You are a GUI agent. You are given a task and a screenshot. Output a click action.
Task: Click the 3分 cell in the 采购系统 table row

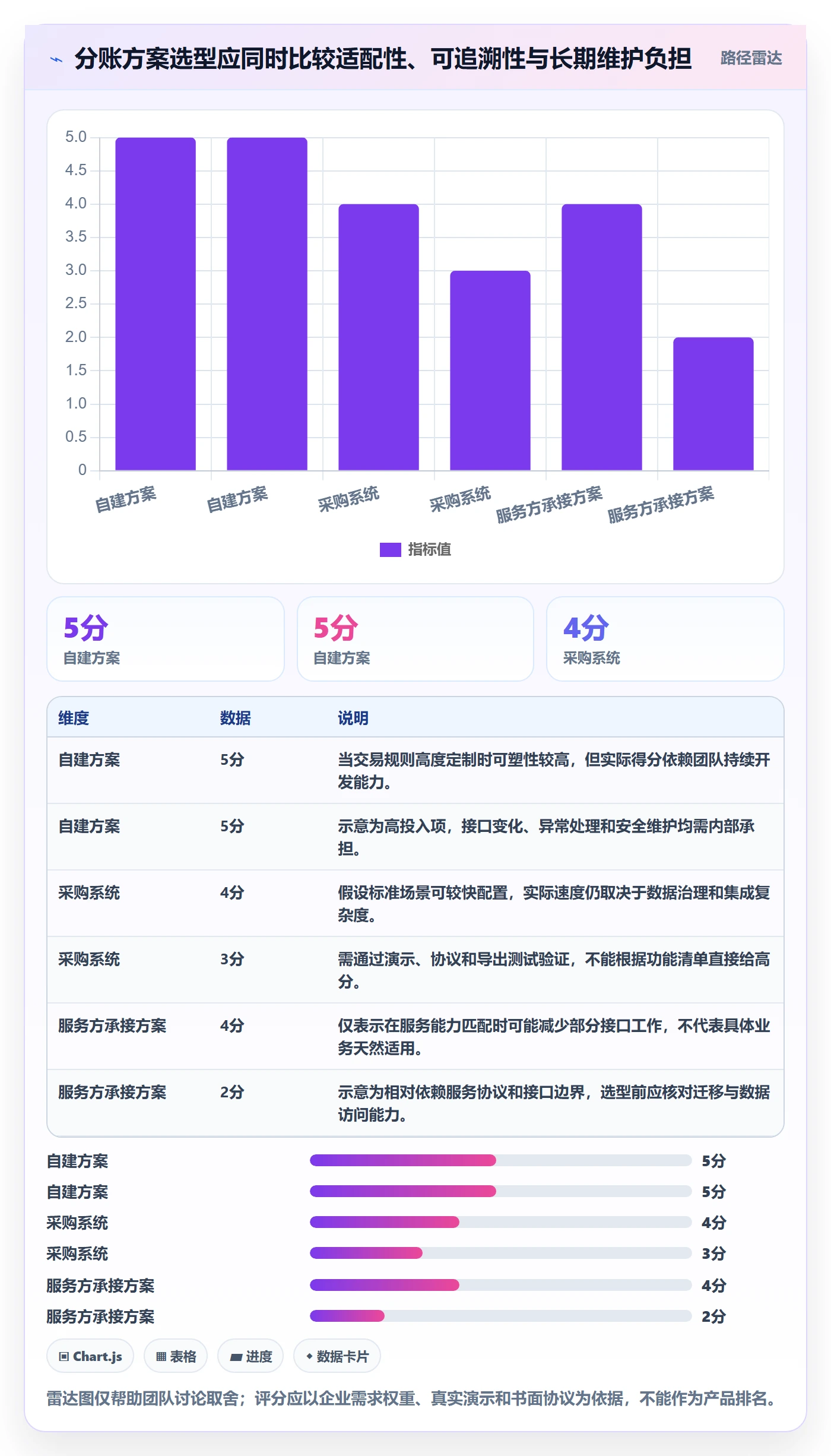232,959
